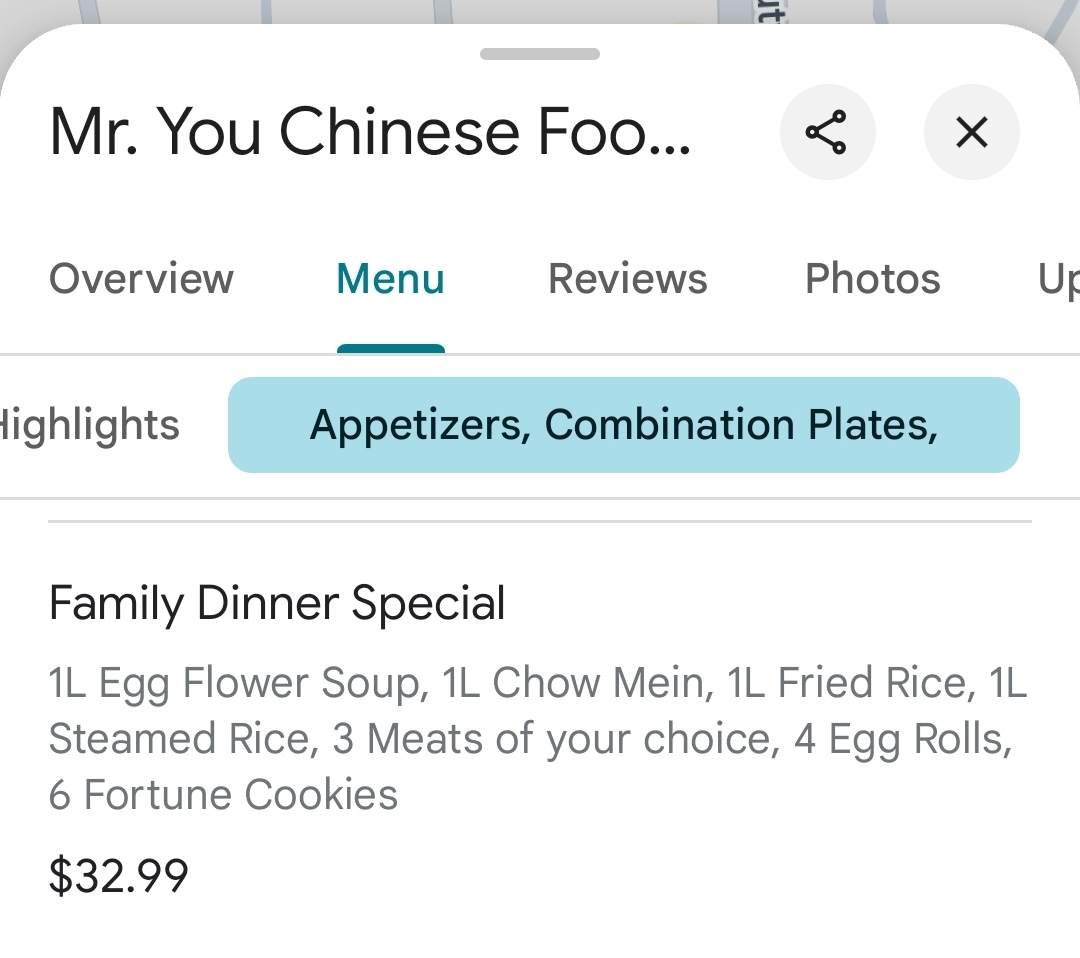The width and height of the screenshot is (1080, 958).
Task: Go to the Photos tab
Action: [x=872, y=278]
